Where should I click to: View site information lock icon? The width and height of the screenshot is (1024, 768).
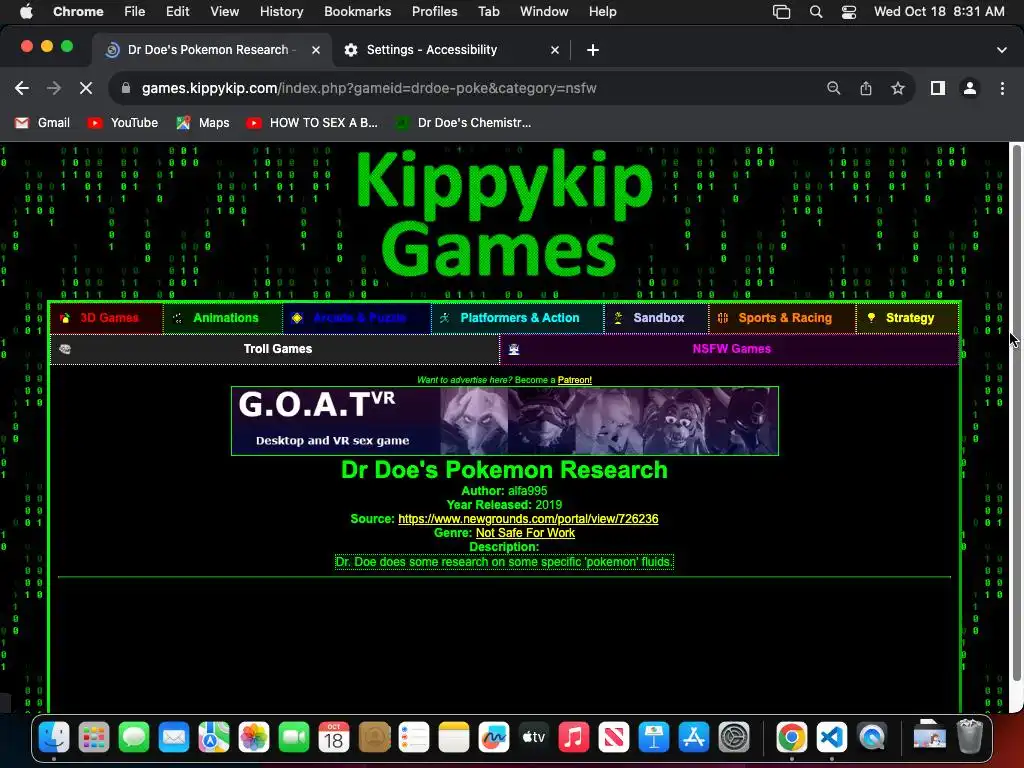126,88
